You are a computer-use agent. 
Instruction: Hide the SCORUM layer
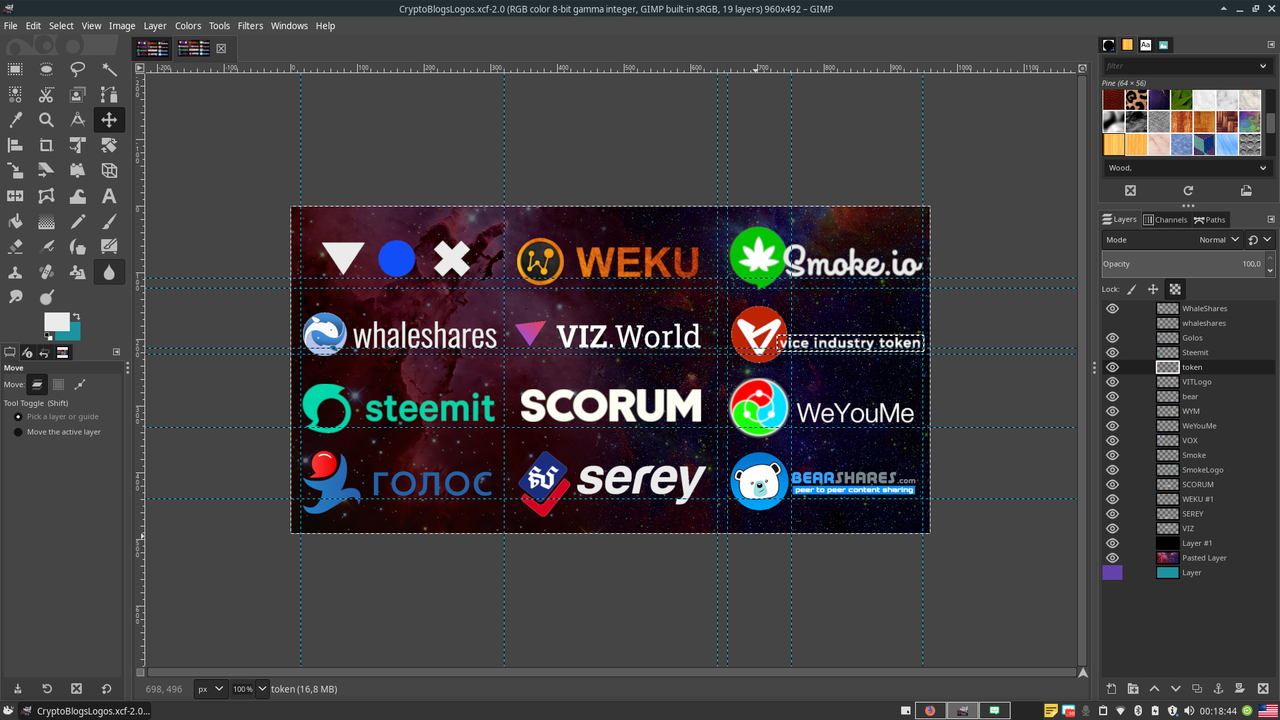pyautogui.click(x=1112, y=485)
